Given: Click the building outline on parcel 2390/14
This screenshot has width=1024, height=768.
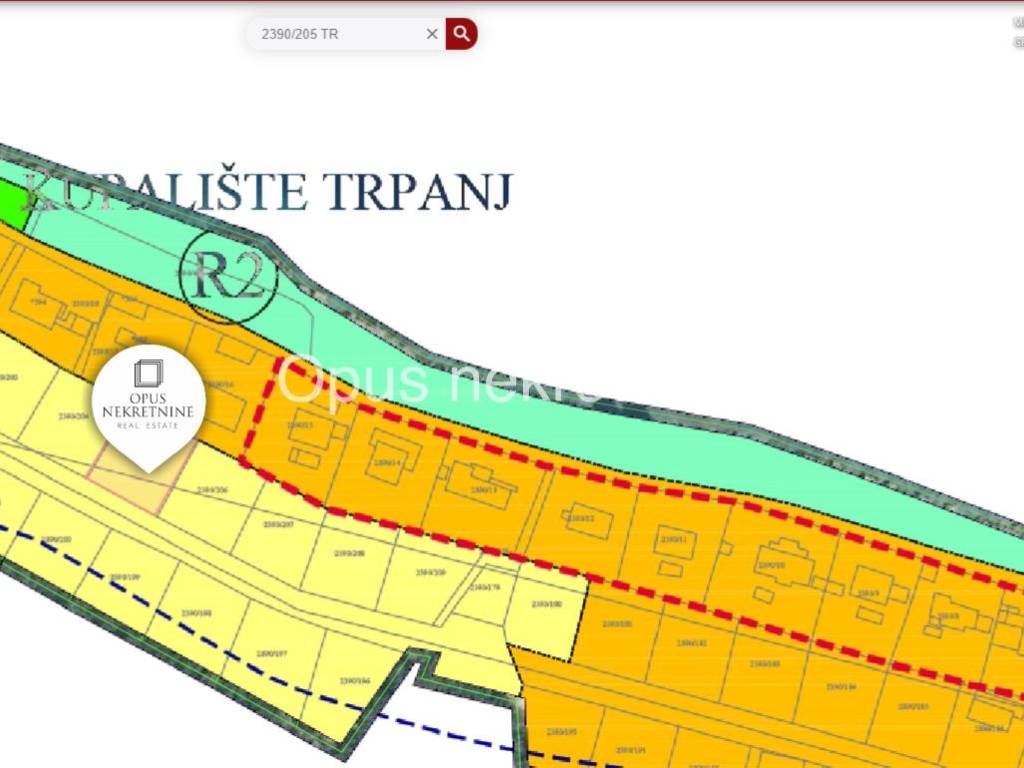Looking at the screenshot, I should [x=392, y=457].
